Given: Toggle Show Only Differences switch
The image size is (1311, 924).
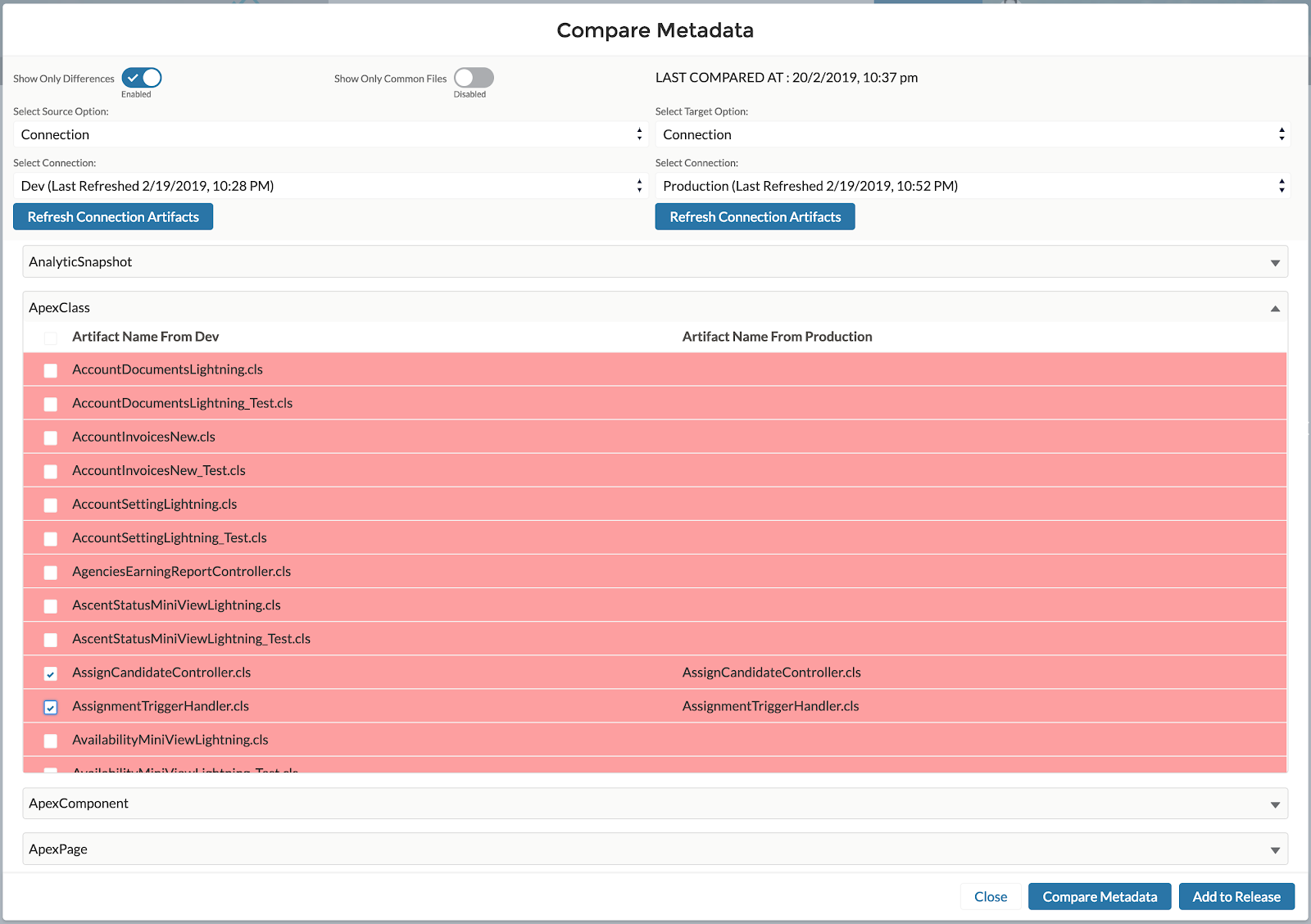Looking at the screenshot, I should (x=142, y=78).
